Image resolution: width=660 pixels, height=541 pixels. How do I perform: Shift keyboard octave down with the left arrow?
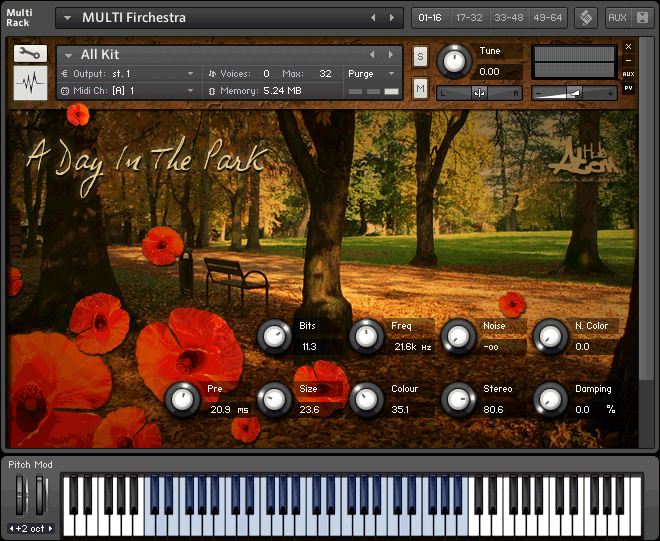click(x=11, y=528)
